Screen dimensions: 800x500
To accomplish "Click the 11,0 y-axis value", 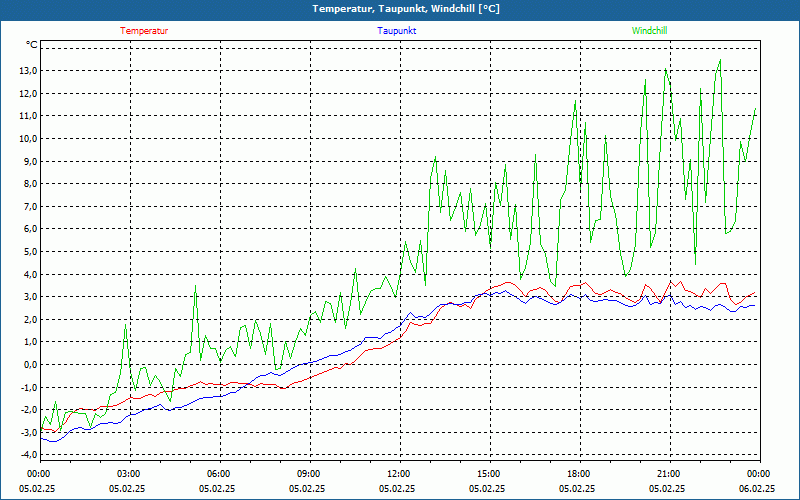I will point(28,116).
